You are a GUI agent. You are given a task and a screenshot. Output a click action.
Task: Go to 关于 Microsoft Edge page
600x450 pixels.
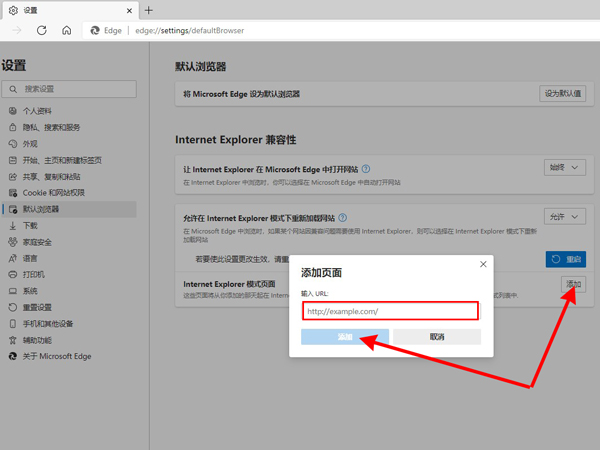[56, 356]
